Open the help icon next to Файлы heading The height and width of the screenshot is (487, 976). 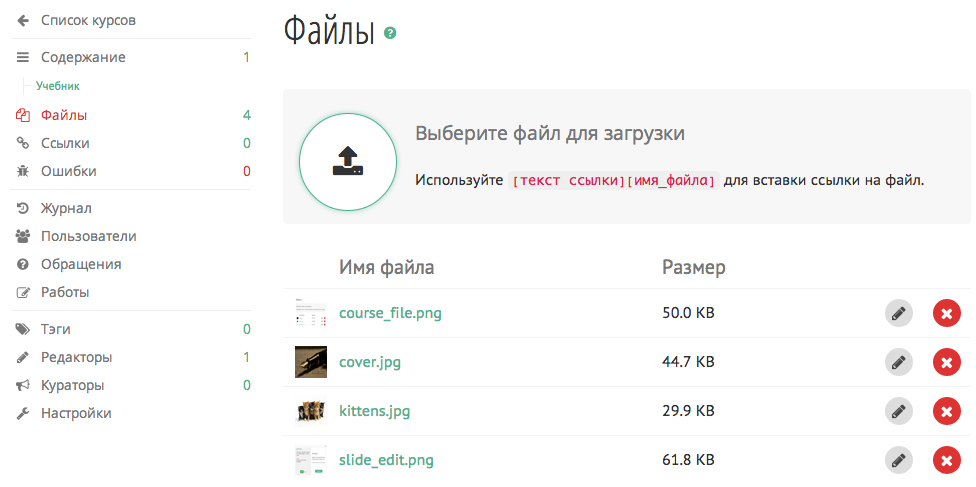(390, 33)
